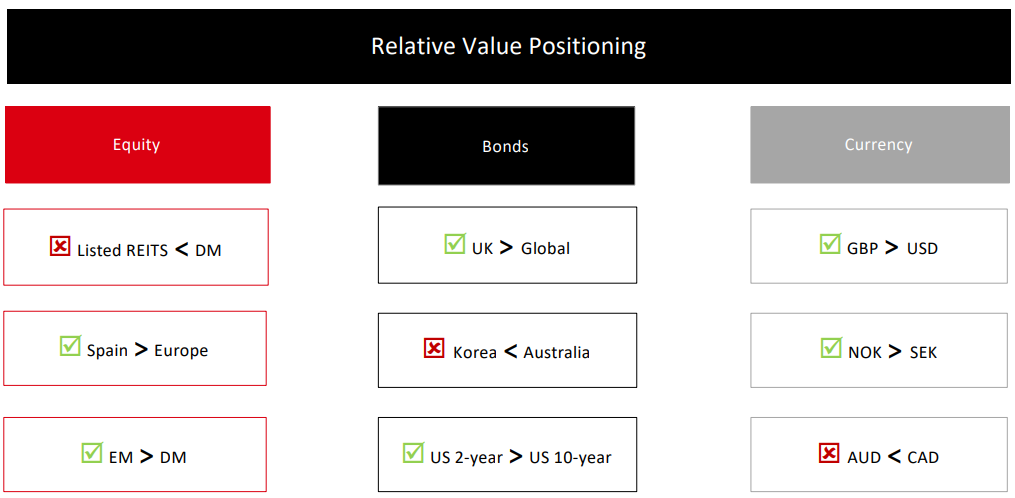Select the red Equity header
The height and width of the screenshot is (498, 1015).
[x=137, y=145]
